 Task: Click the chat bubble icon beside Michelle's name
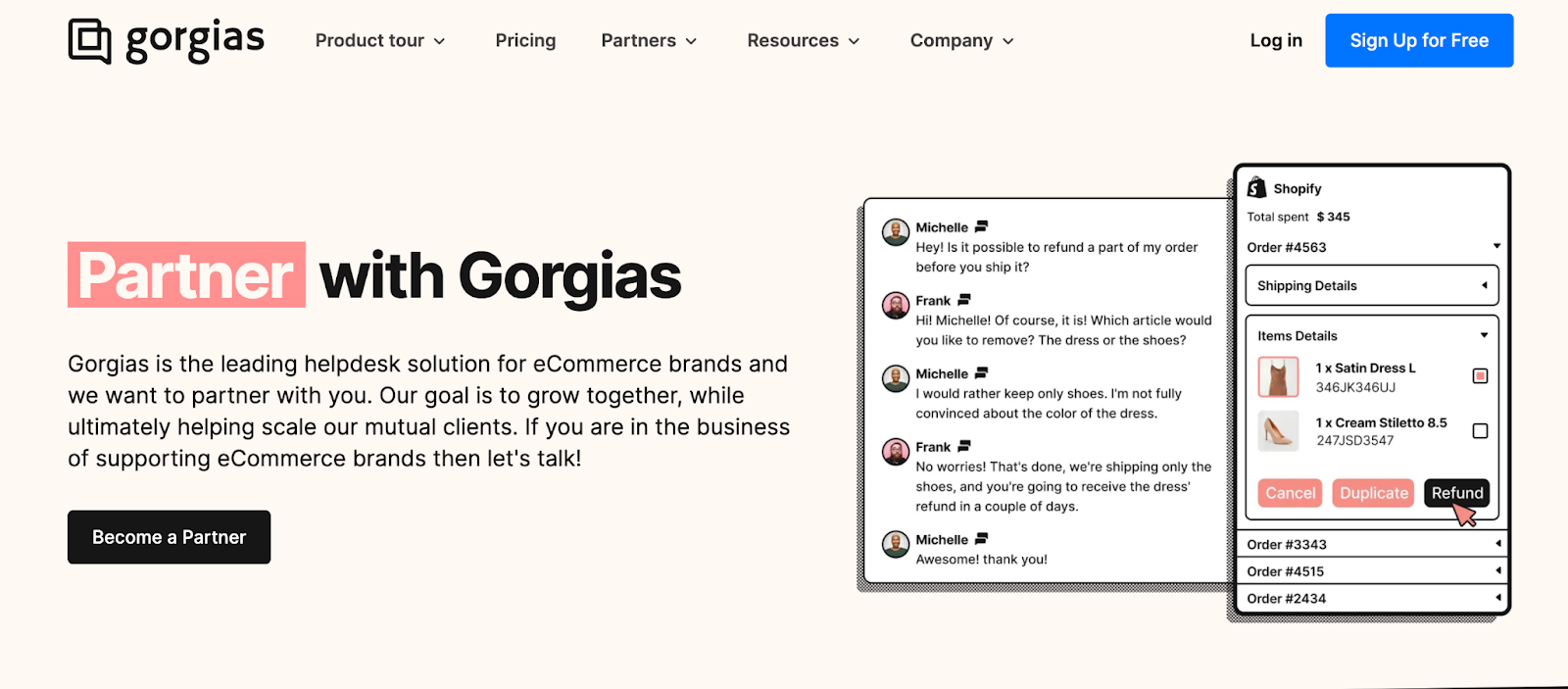coord(984,224)
